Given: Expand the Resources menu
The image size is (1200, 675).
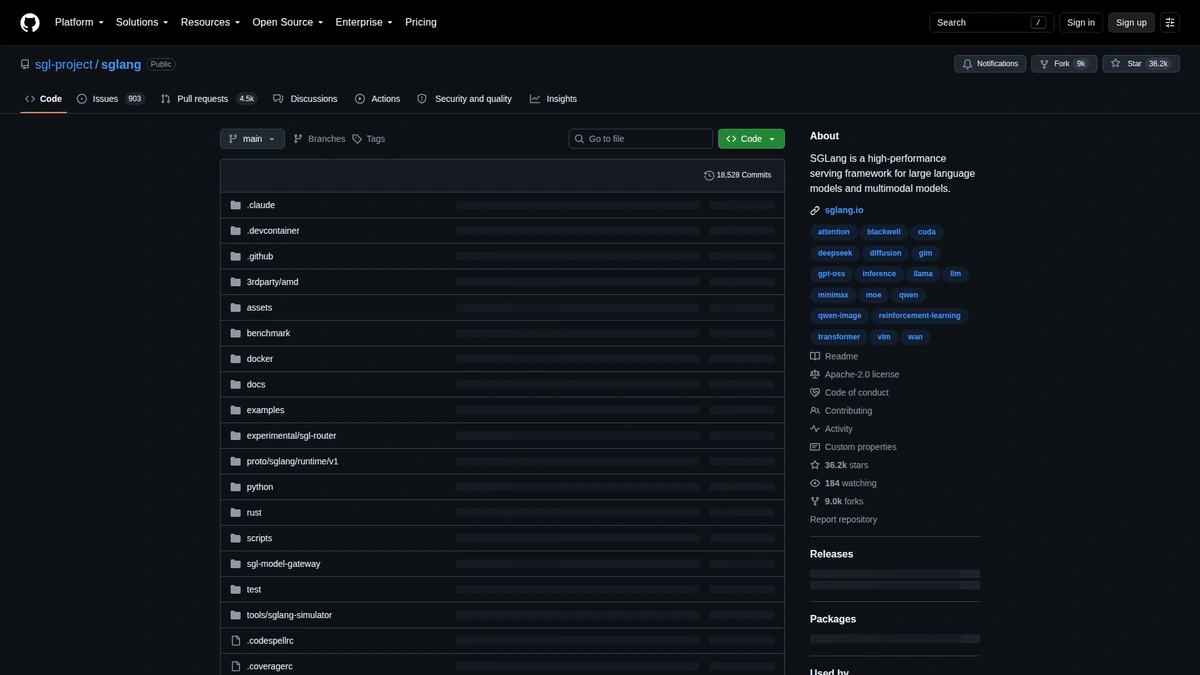Looking at the screenshot, I should [x=210, y=22].
